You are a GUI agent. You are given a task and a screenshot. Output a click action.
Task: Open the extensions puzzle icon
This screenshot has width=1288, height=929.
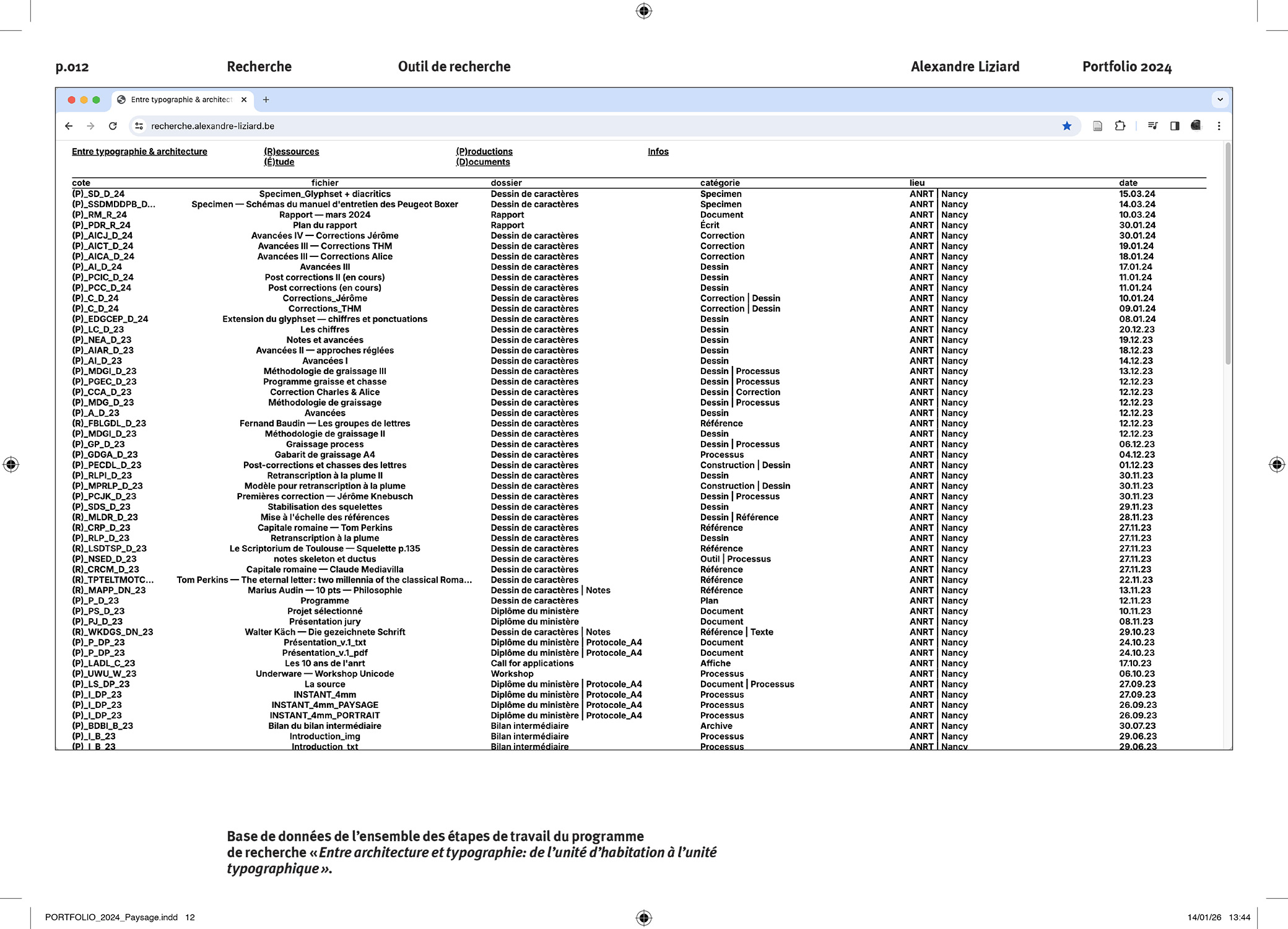1120,126
